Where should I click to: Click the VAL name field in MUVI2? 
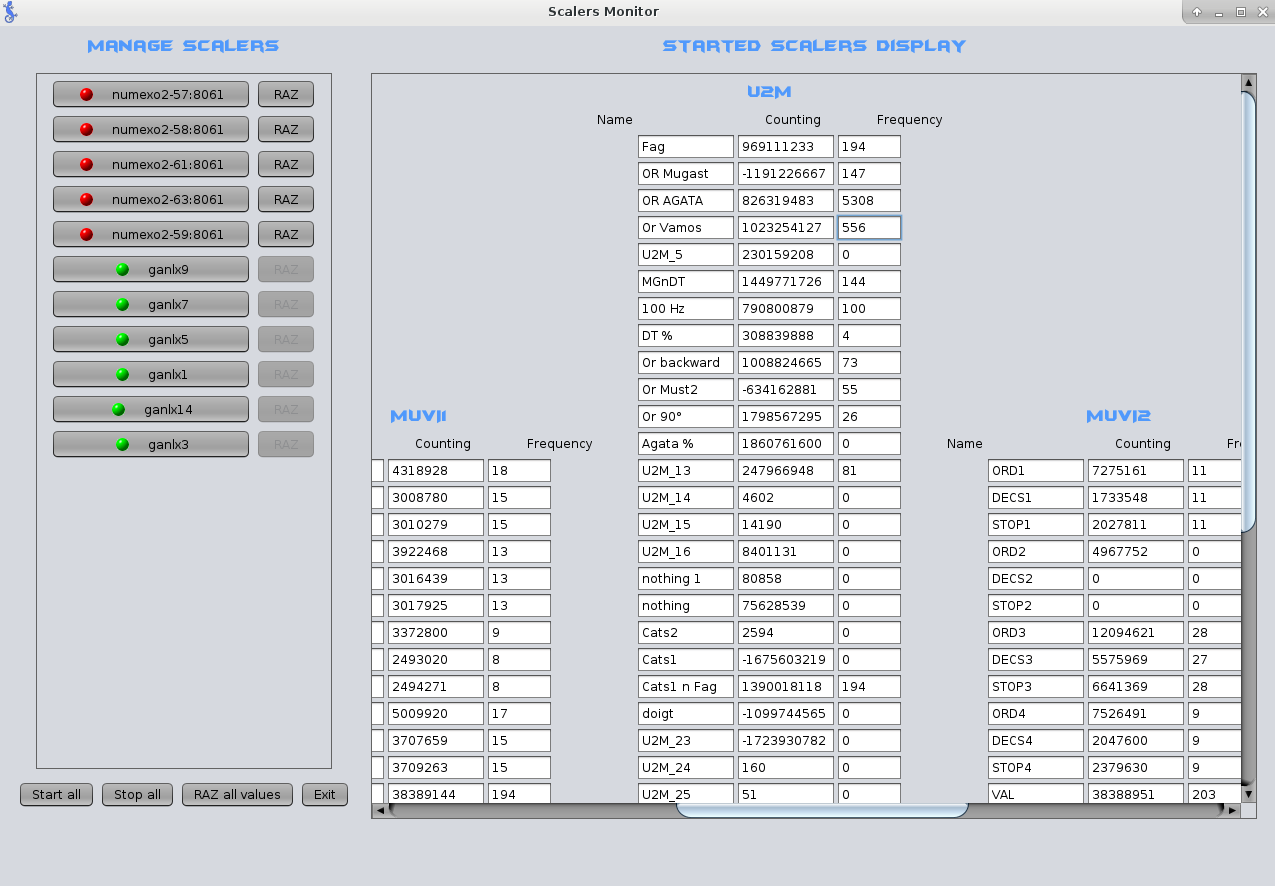(x=1036, y=795)
